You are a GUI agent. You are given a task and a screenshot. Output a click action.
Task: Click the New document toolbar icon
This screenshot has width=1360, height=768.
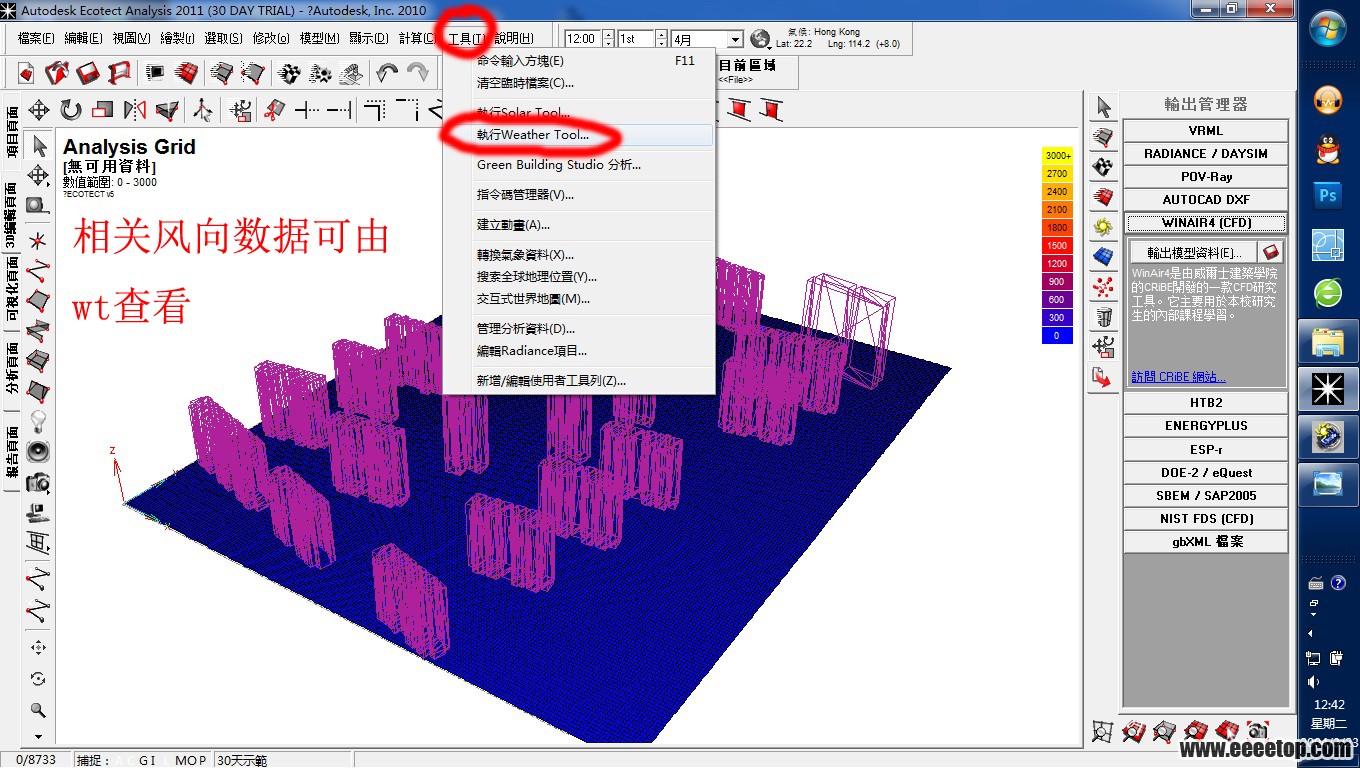[27, 73]
